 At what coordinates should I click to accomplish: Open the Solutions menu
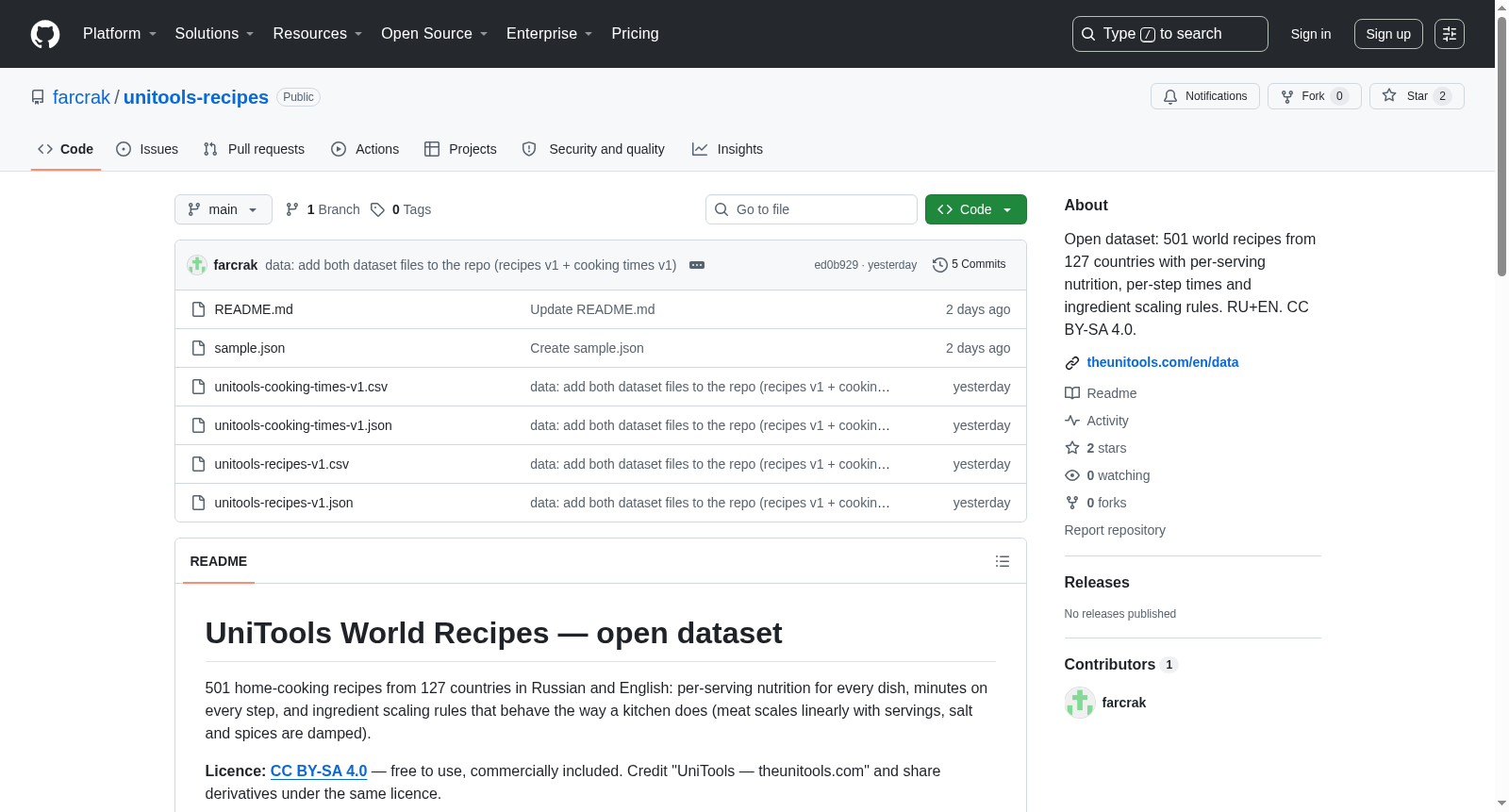click(214, 34)
